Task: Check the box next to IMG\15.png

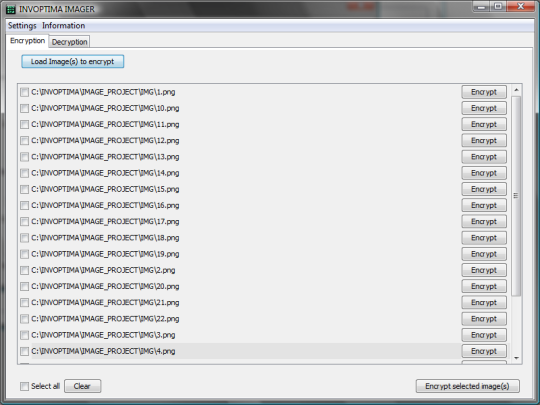Action: [24, 189]
